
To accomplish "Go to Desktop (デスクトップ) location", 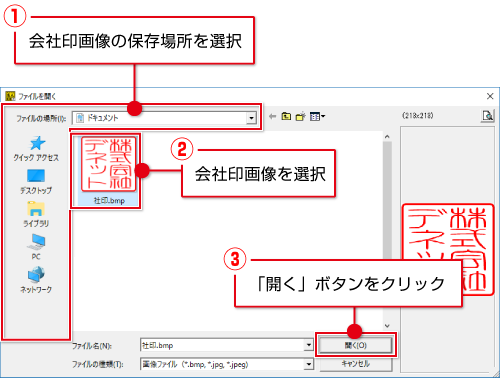I will pos(36,182).
